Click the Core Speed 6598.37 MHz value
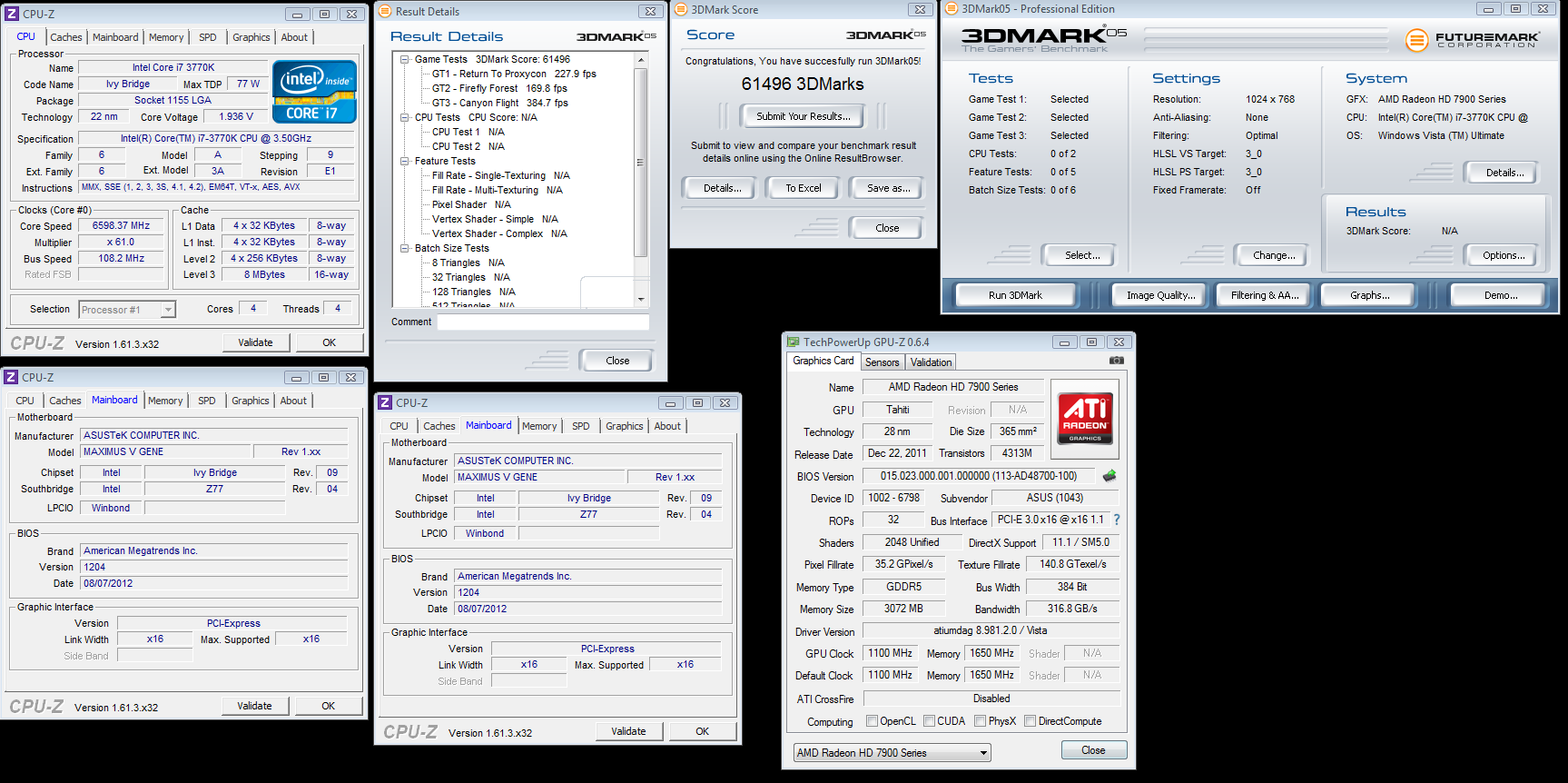 tap(122, 226)
